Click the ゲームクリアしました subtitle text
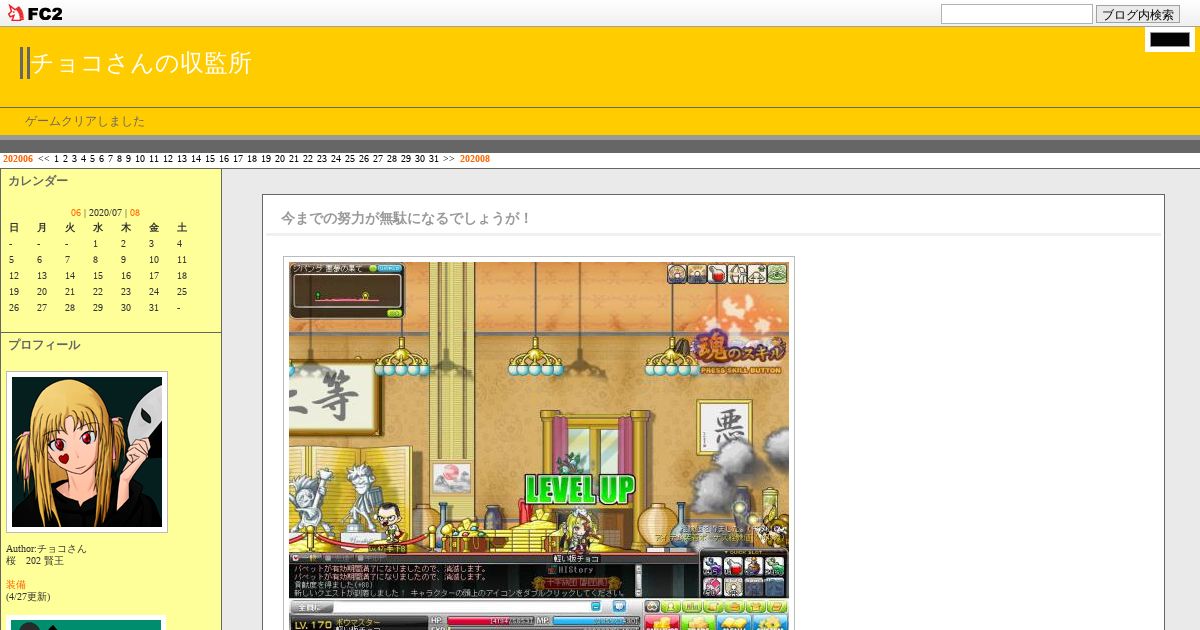This screenshot has width=1200, height=630. pos(85,121)
